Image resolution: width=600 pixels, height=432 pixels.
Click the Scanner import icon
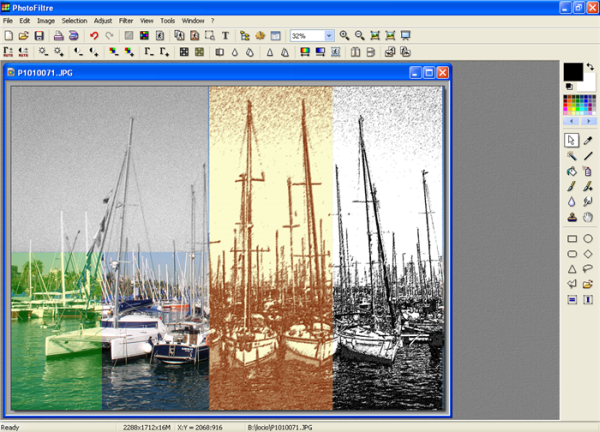[x=73, y=36]
